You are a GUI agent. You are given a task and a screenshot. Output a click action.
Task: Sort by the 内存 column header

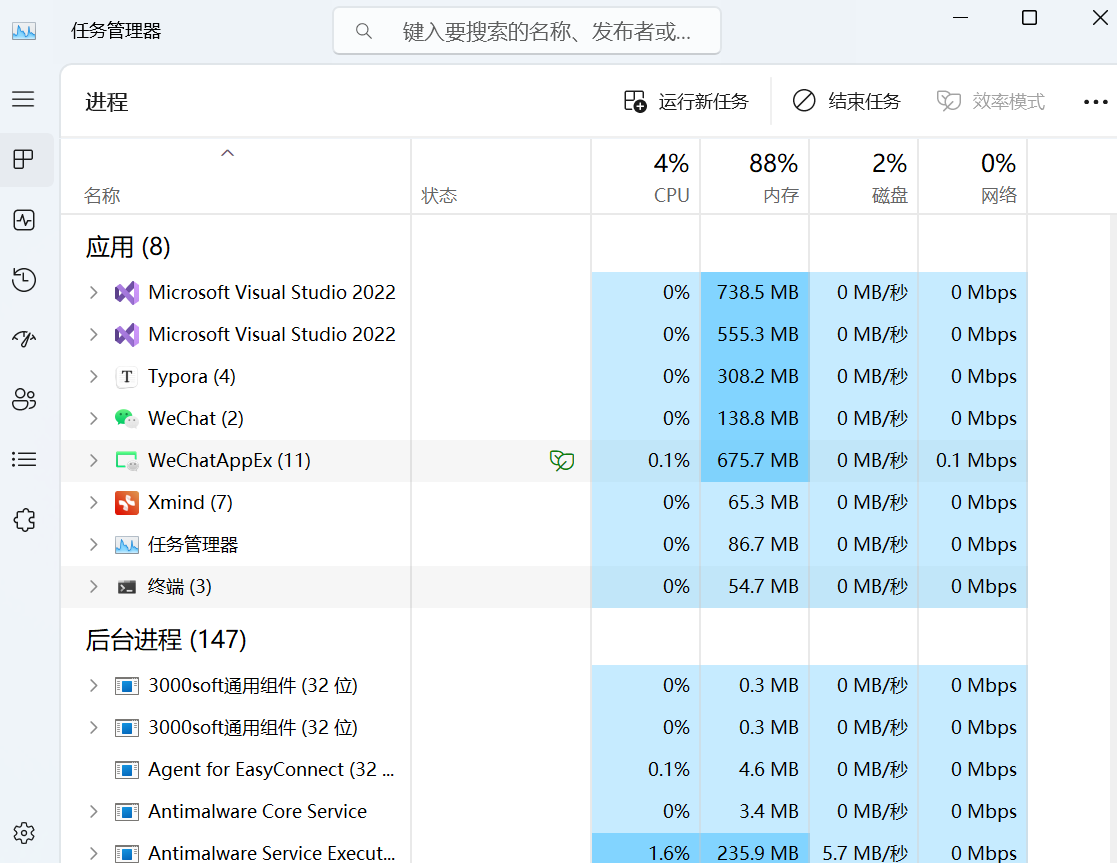click(754, 176)
